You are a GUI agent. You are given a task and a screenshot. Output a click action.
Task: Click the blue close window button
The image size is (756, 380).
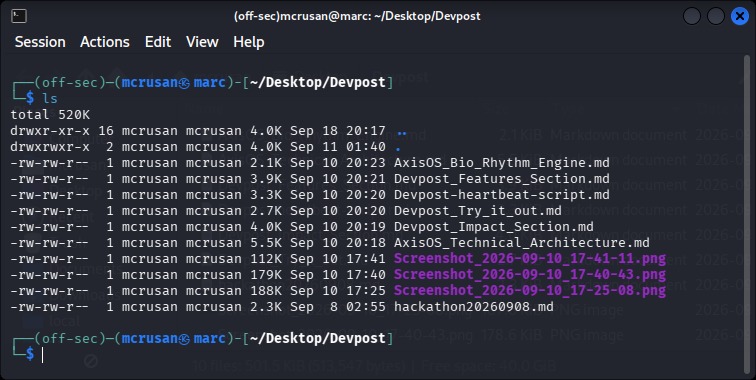coord(739,16)
